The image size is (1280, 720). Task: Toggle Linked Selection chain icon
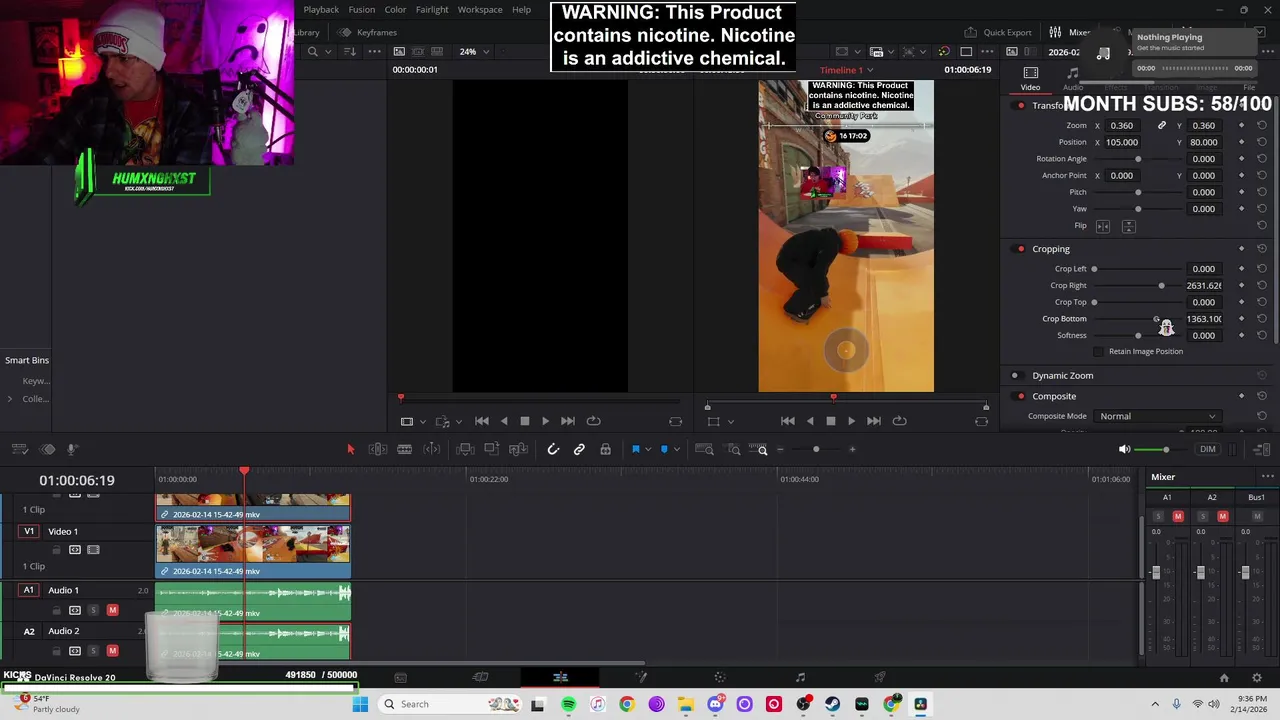(x=579, y=449)
